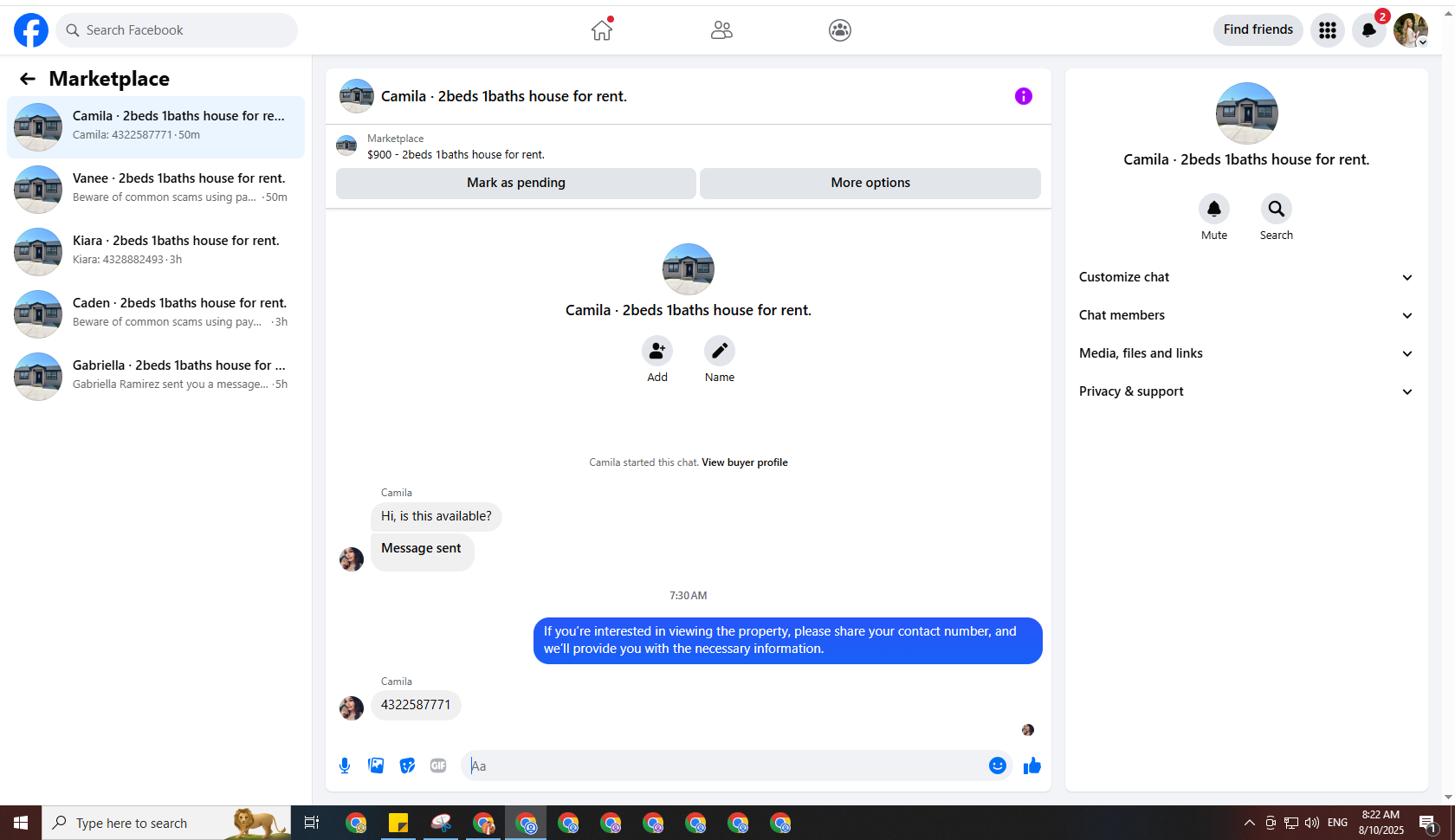Open Gabriella conversation in the list

pyautogui.click(x=156, y=377)
